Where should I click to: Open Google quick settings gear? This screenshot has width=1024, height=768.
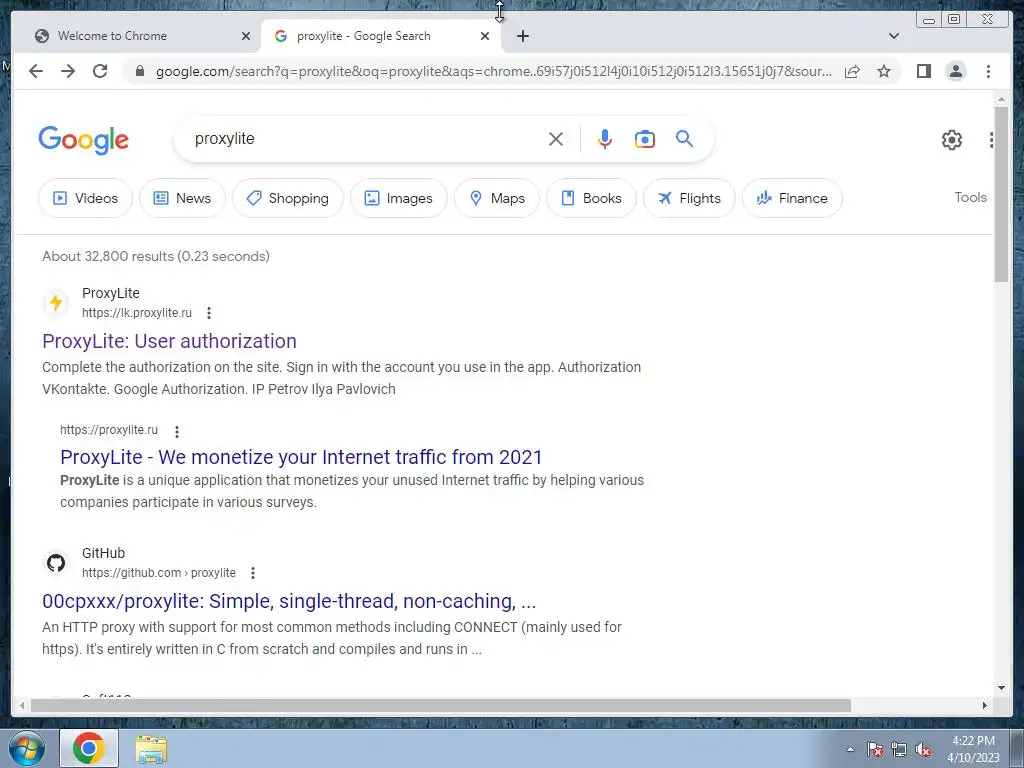[x=952, y=140]
